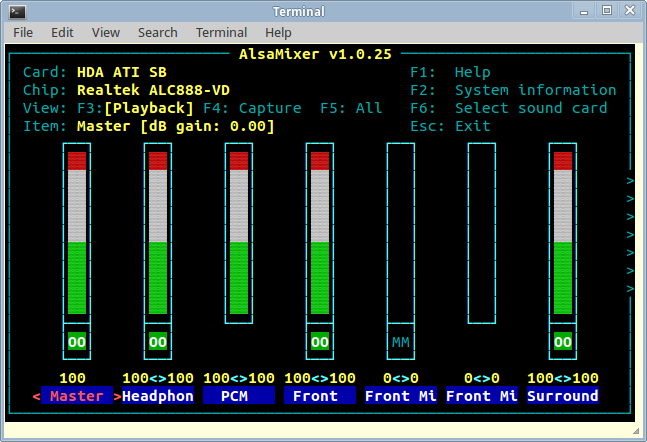Select the Surround channel label
647x442 pixels.
563,396
